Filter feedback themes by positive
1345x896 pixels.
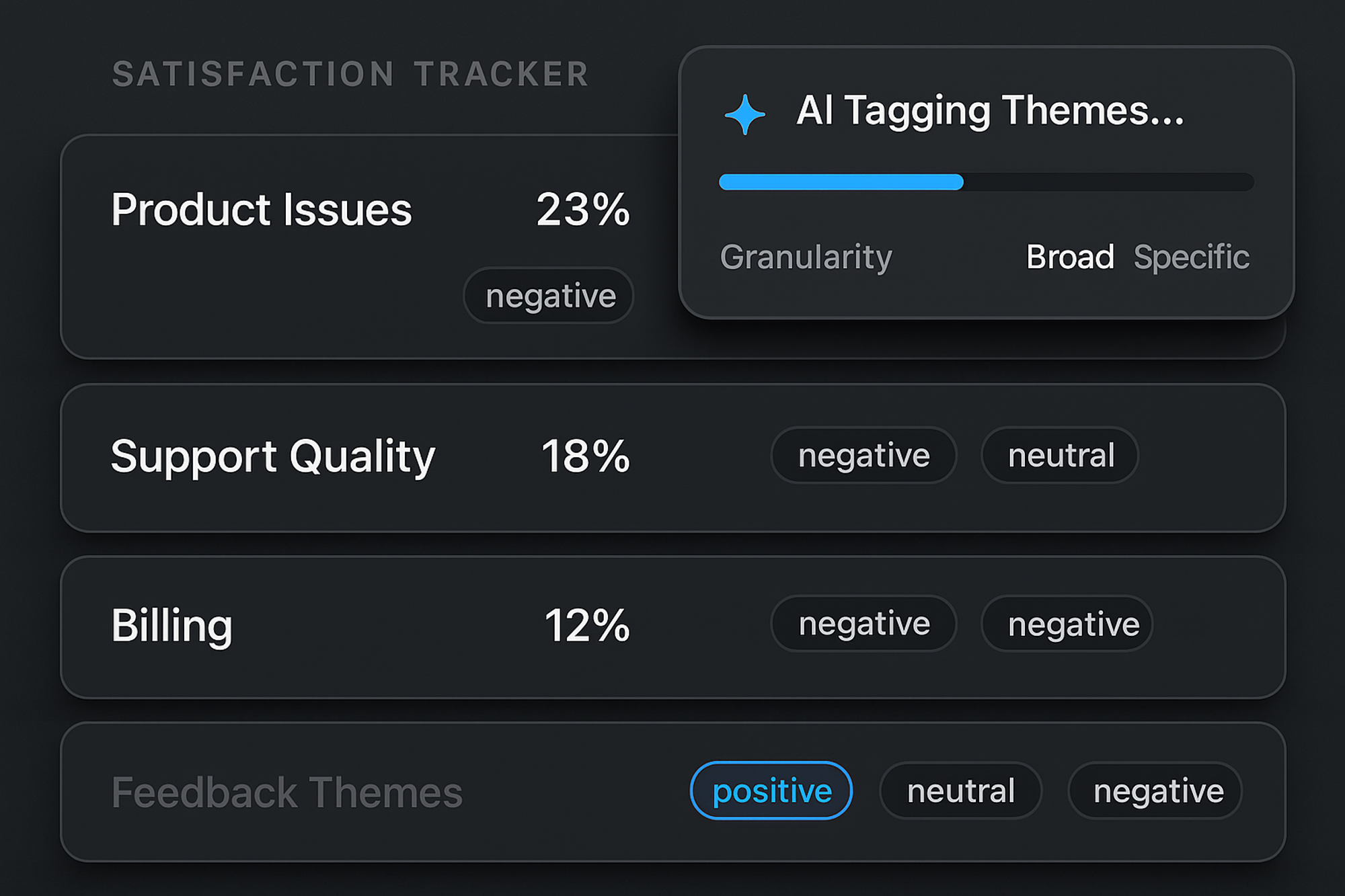771,790
